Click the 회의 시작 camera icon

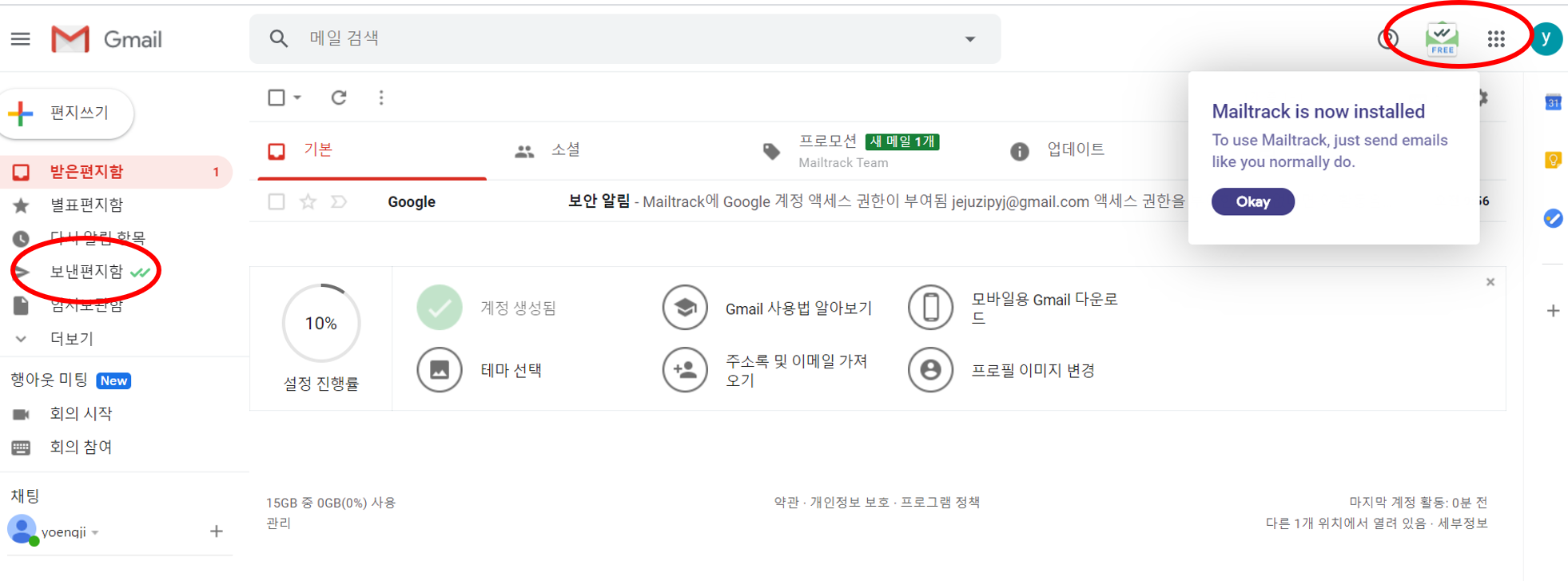[21, 414]
